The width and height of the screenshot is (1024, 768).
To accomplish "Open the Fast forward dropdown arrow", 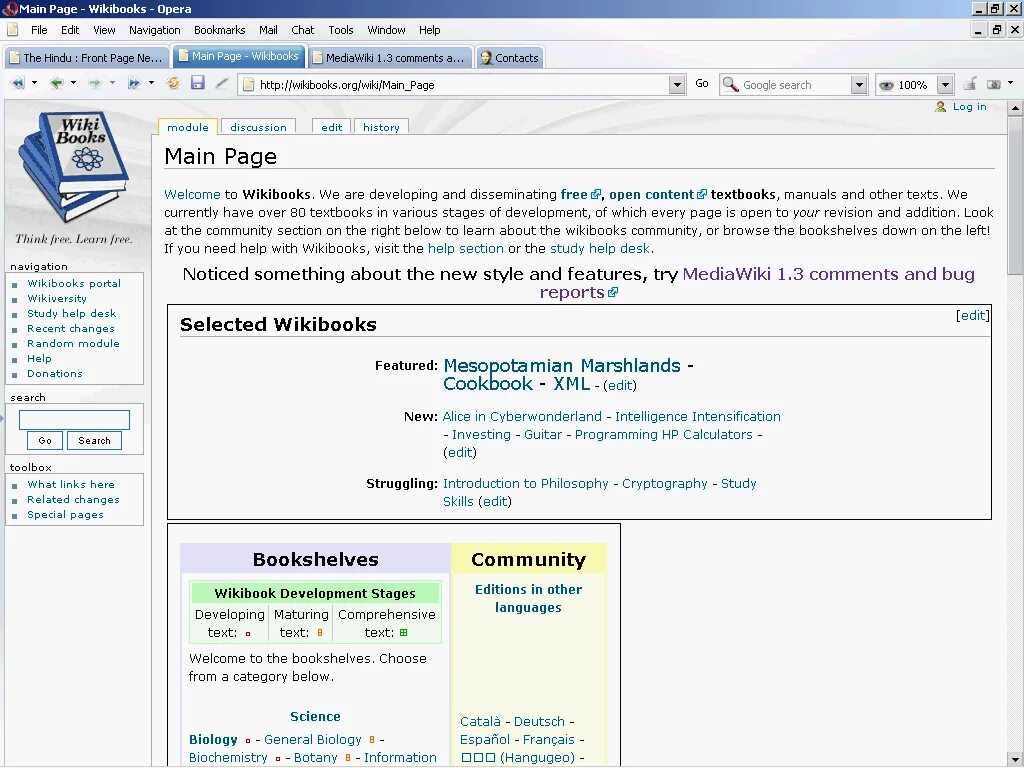I will click(152, 84).
